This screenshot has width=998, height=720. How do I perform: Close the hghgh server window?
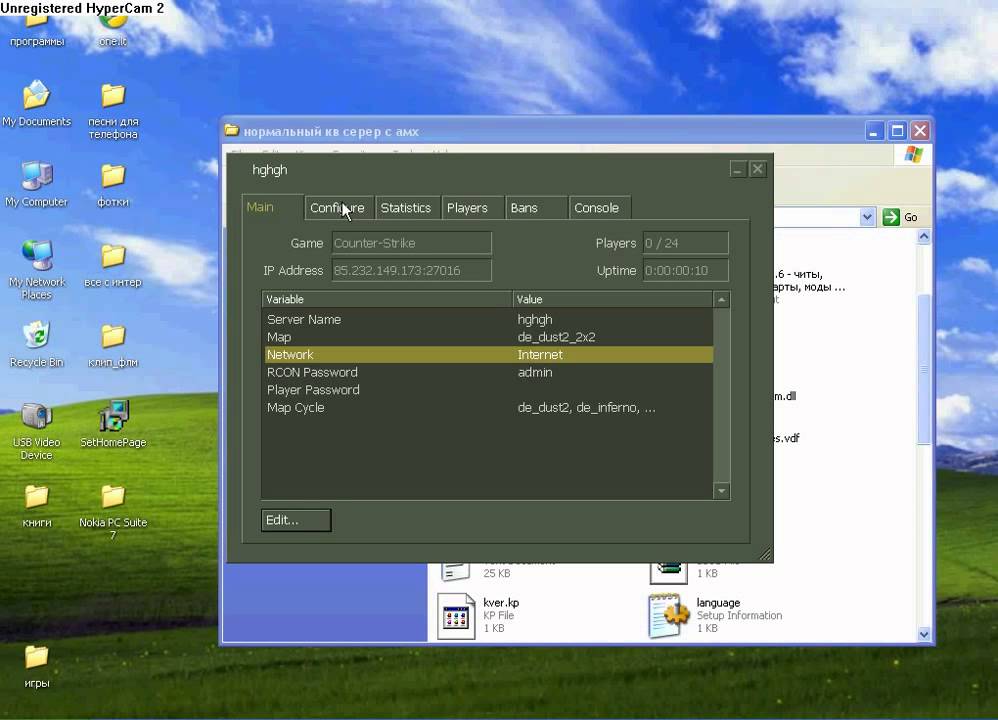(757, 169)
